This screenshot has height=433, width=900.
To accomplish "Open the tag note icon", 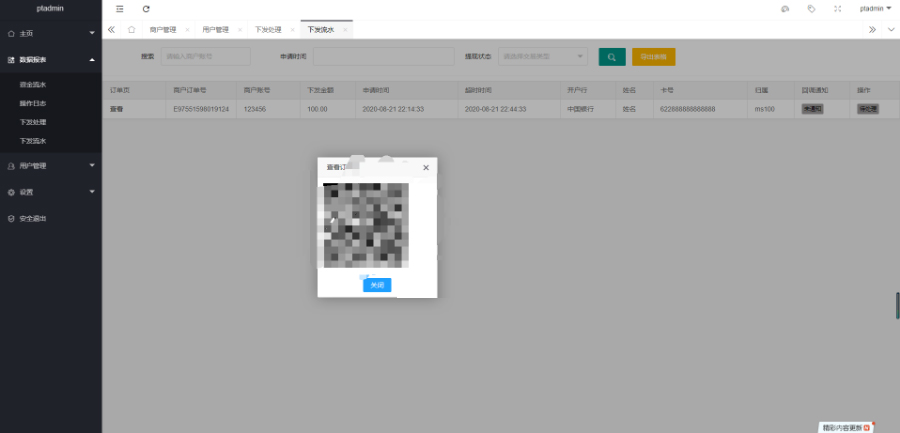I will [x=810, y=8].
